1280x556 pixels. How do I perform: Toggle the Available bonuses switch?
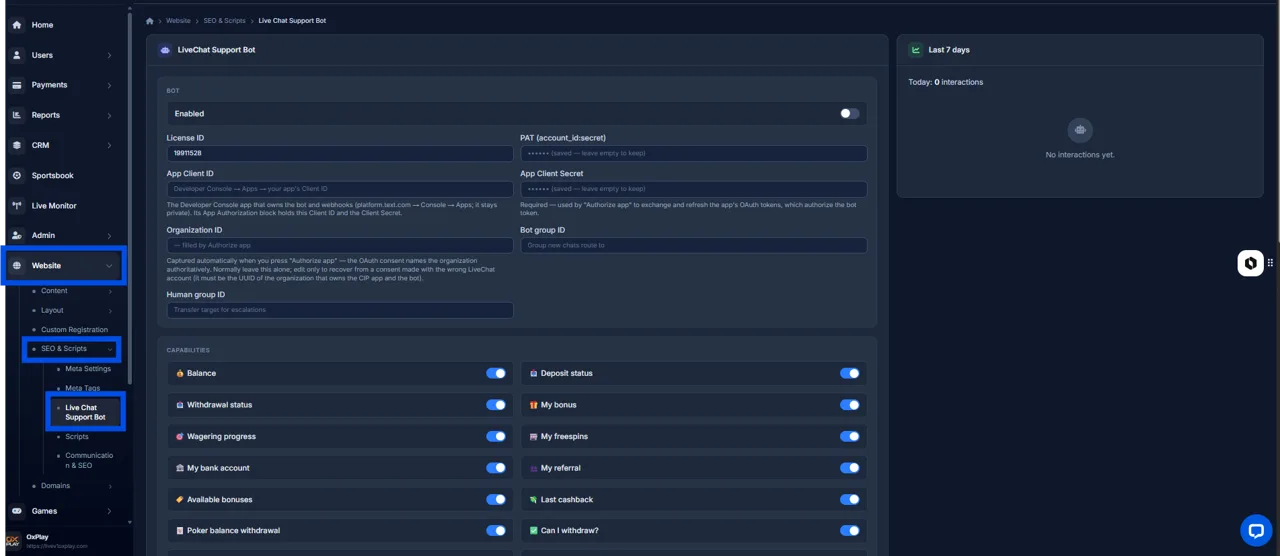(x=496, y=499)
